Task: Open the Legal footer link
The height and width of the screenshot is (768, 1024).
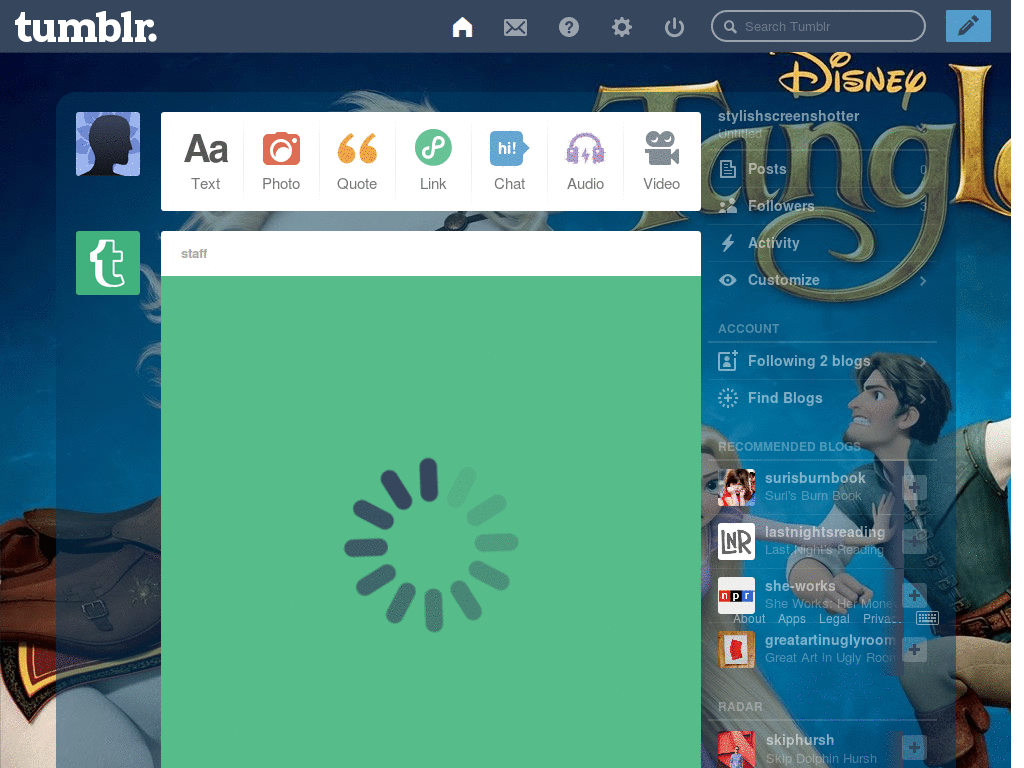Action: tap(834, 619)
